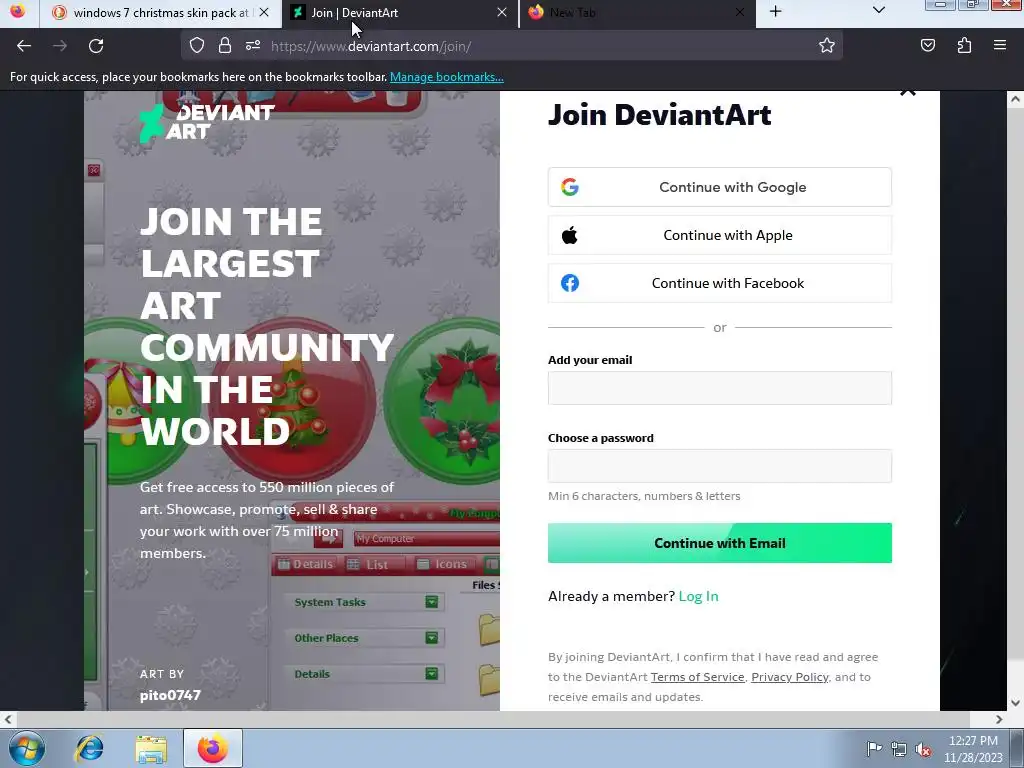Click Firefox taskbar button
This screenshot has width=1024, height=768.
(x=213, y=748)
